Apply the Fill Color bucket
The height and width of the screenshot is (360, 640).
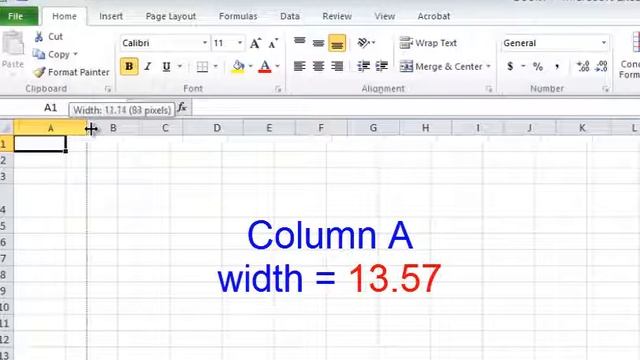click(238, 66)
